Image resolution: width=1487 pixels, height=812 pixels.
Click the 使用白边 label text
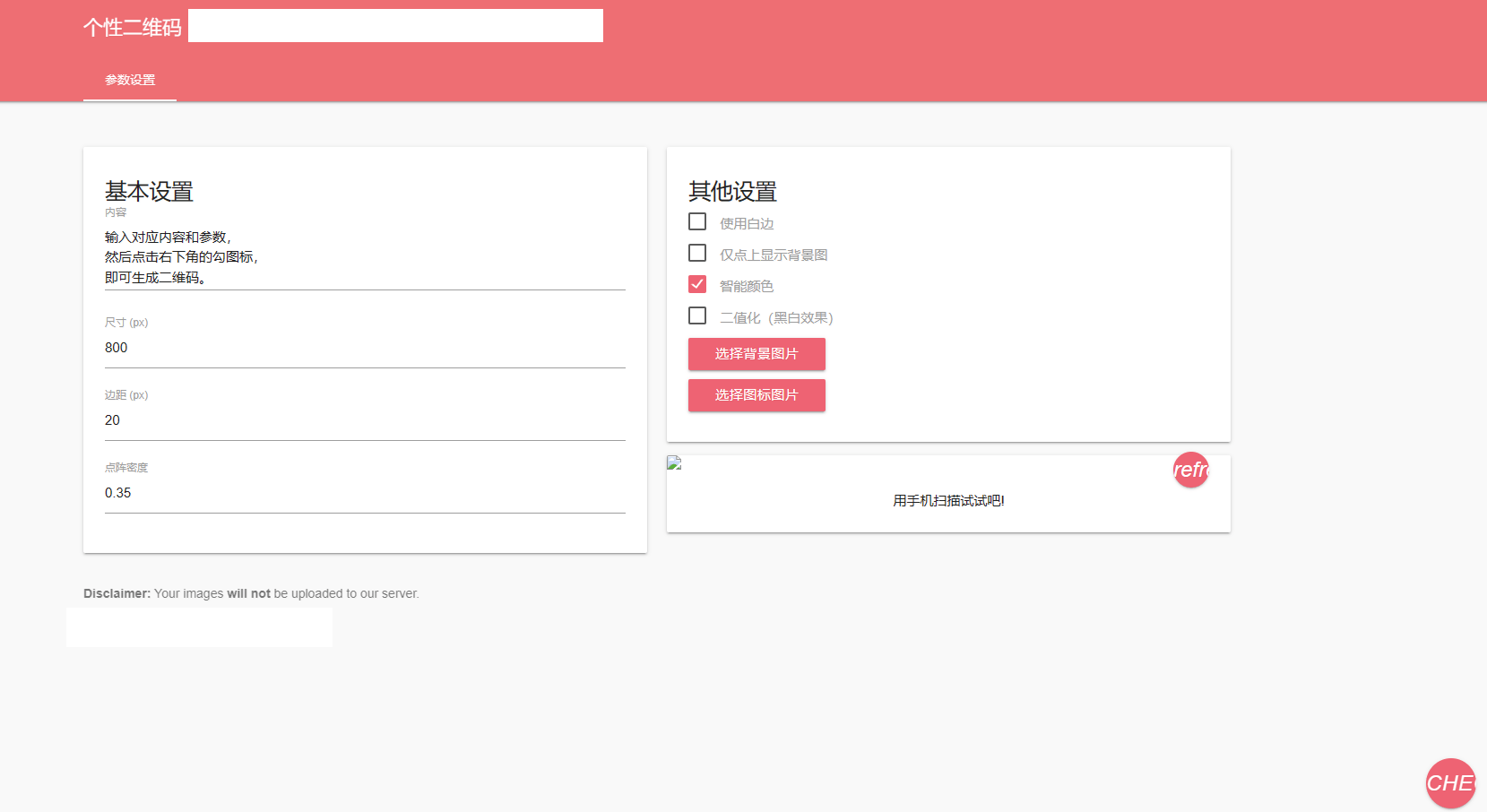click(747, 224)
